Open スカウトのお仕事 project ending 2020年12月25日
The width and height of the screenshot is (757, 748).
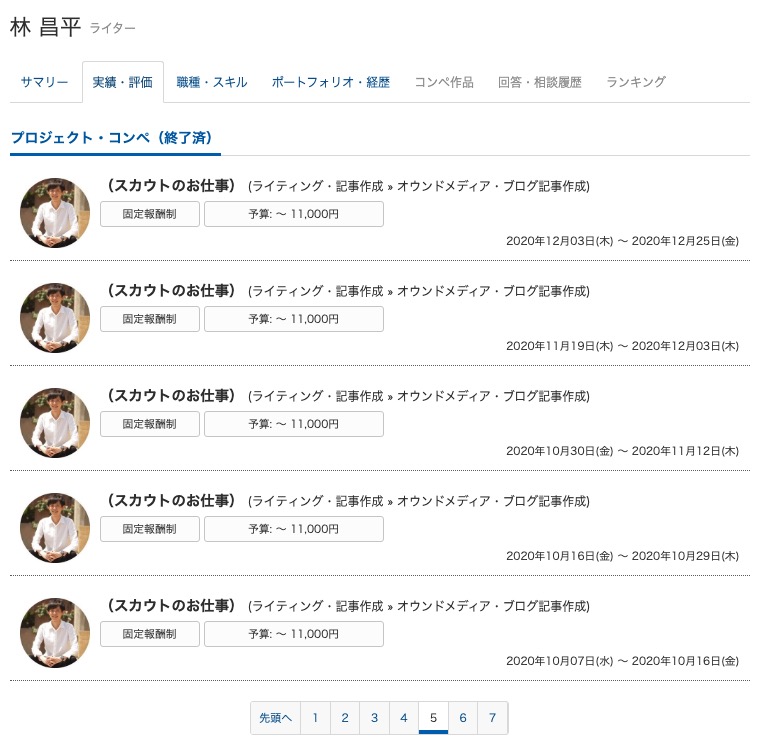[170, 186]
